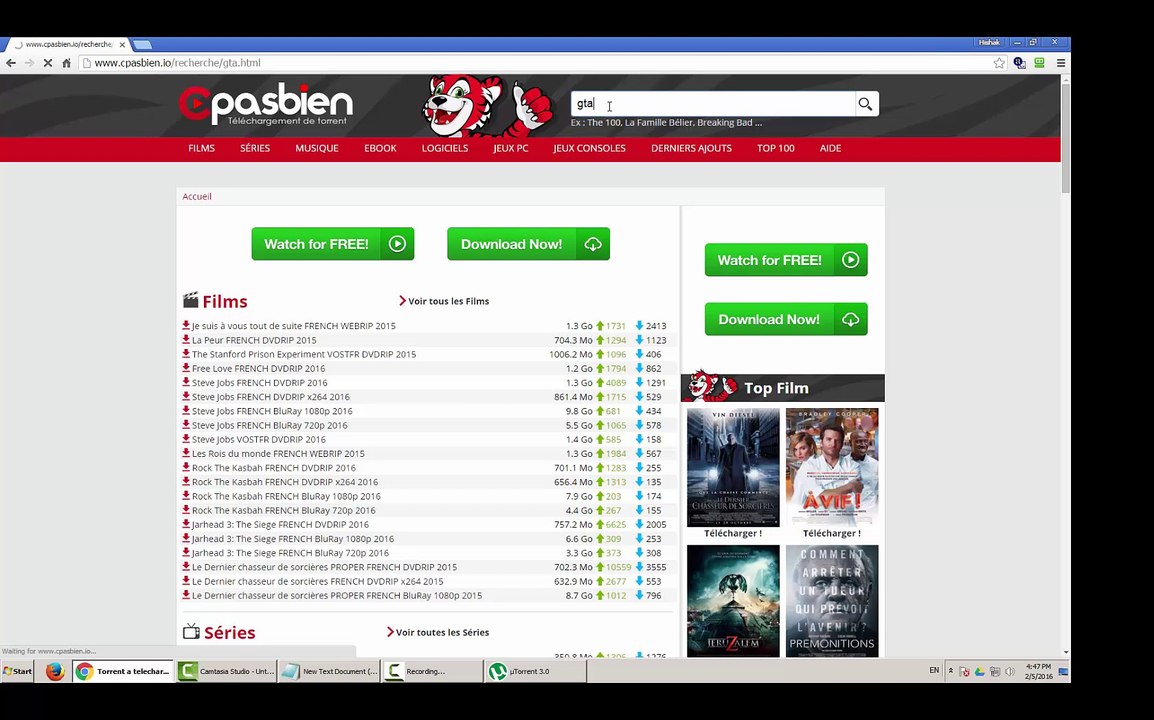Click the browser forward arrow
1154x720 pixels.
29,63
